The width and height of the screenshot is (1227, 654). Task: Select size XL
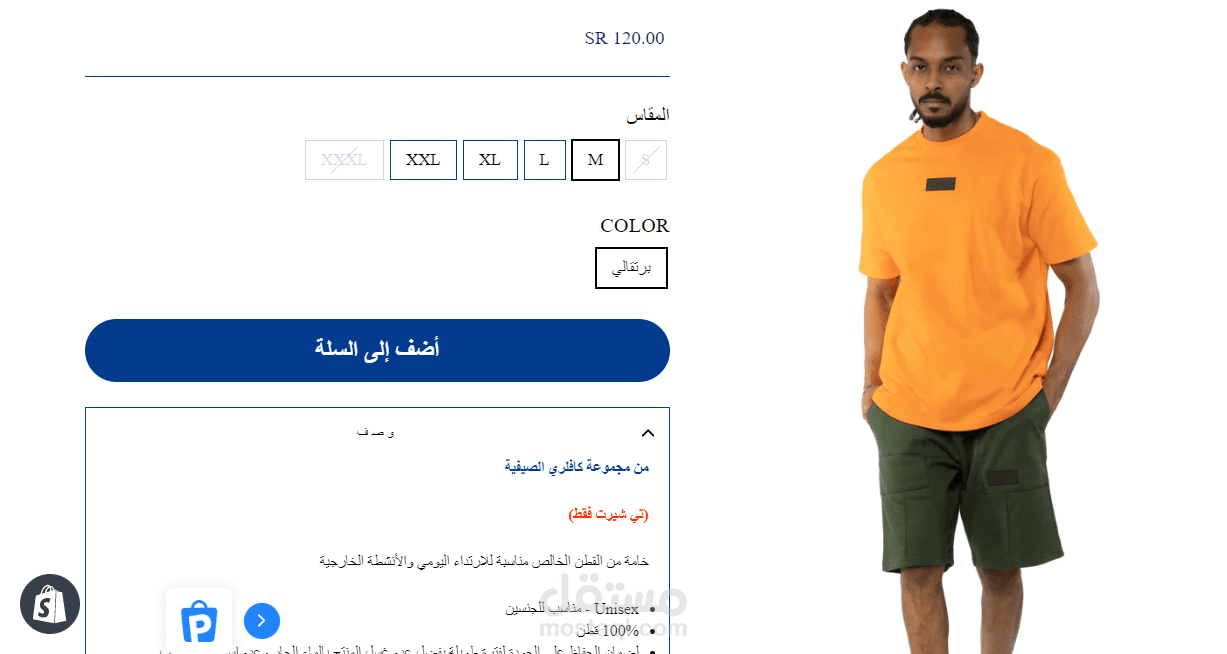click(x=490, y=160)
